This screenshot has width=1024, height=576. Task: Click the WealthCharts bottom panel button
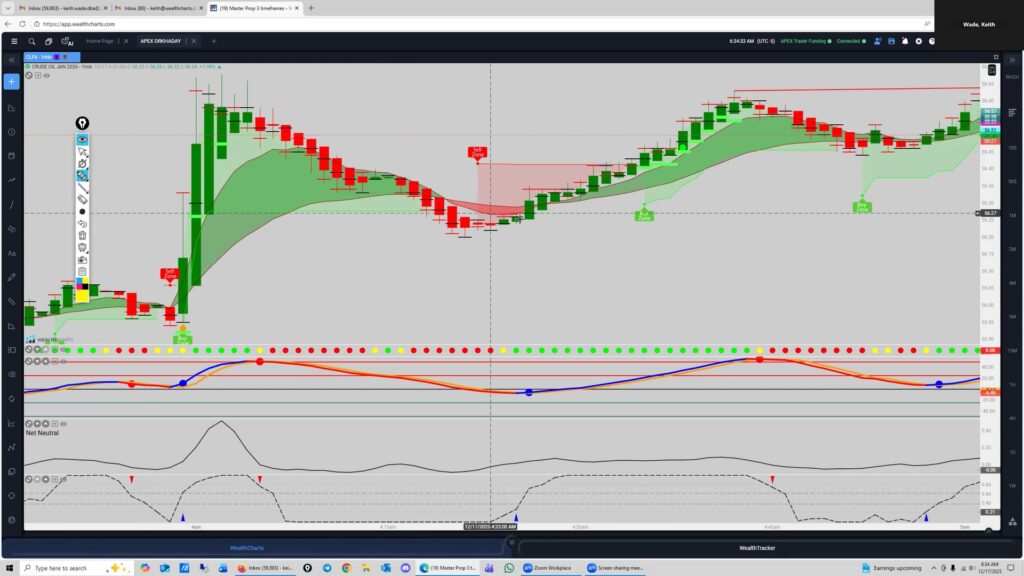[x=254, y=548]
